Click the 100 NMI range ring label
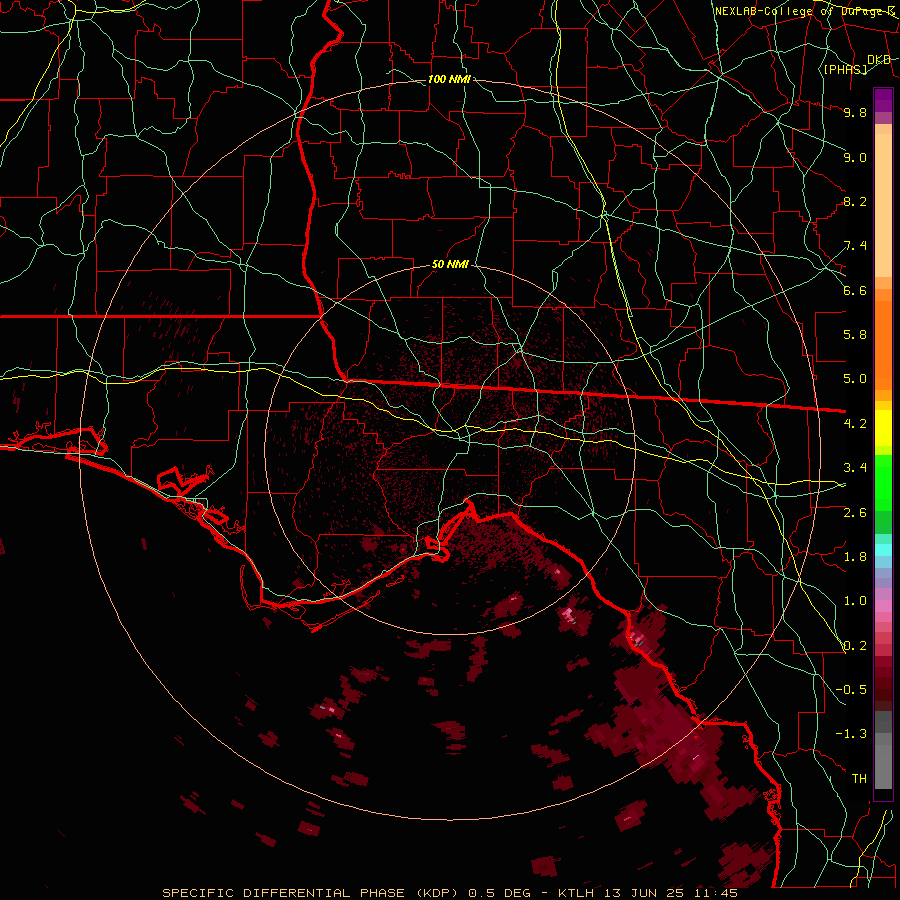The height and width of the screenshot is (900, 900). (449, 79)
